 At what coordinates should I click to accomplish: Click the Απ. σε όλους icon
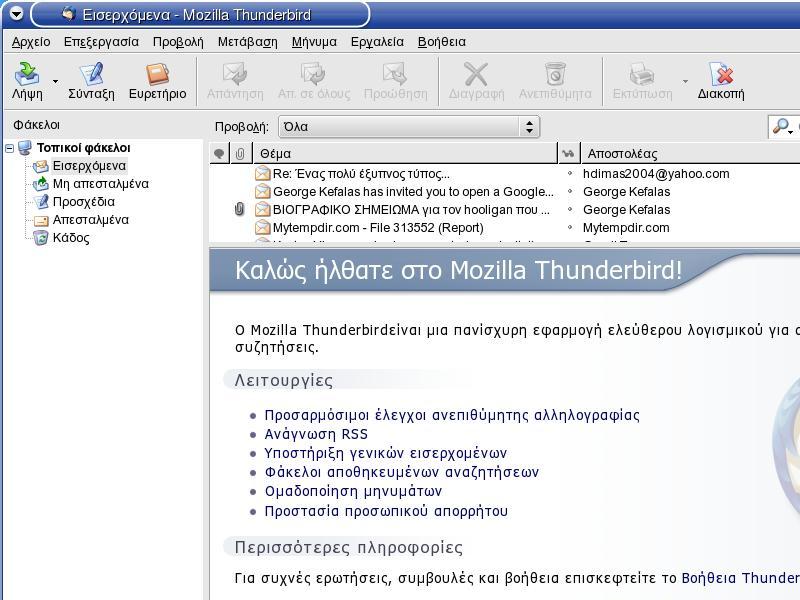[313, 74]
